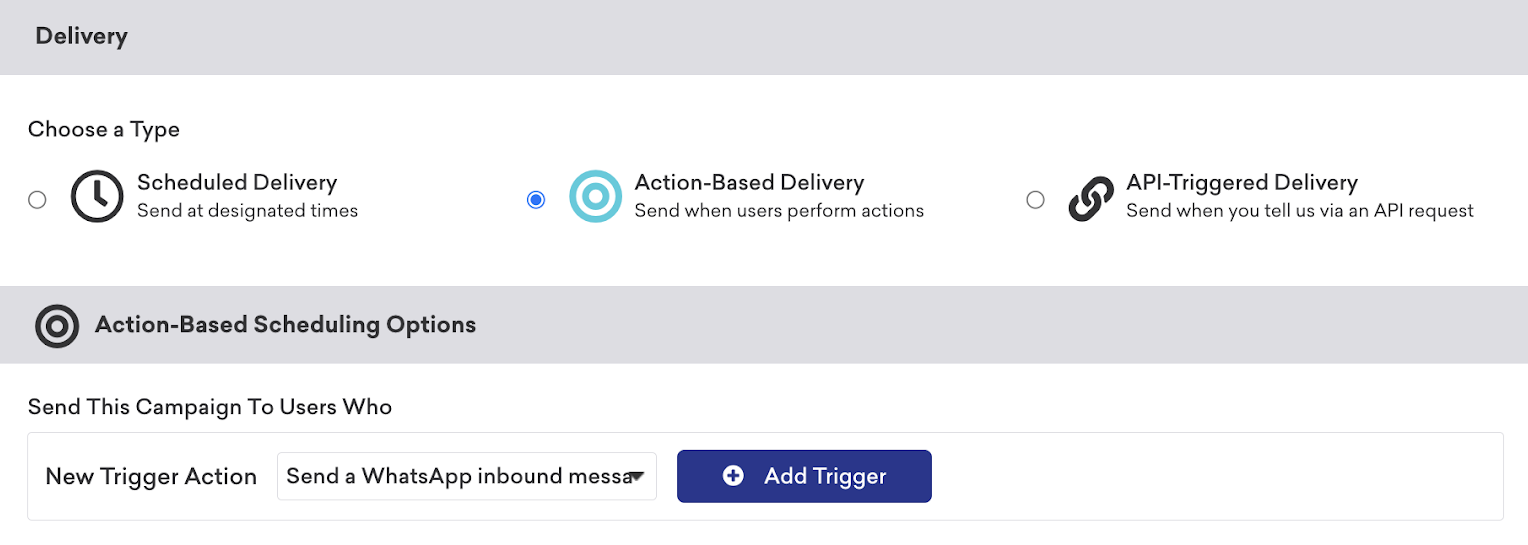Viewport: 1528px width, 545px height.
Task: Select the Scheduled Delivery radio button
Action: pos(37,200)
